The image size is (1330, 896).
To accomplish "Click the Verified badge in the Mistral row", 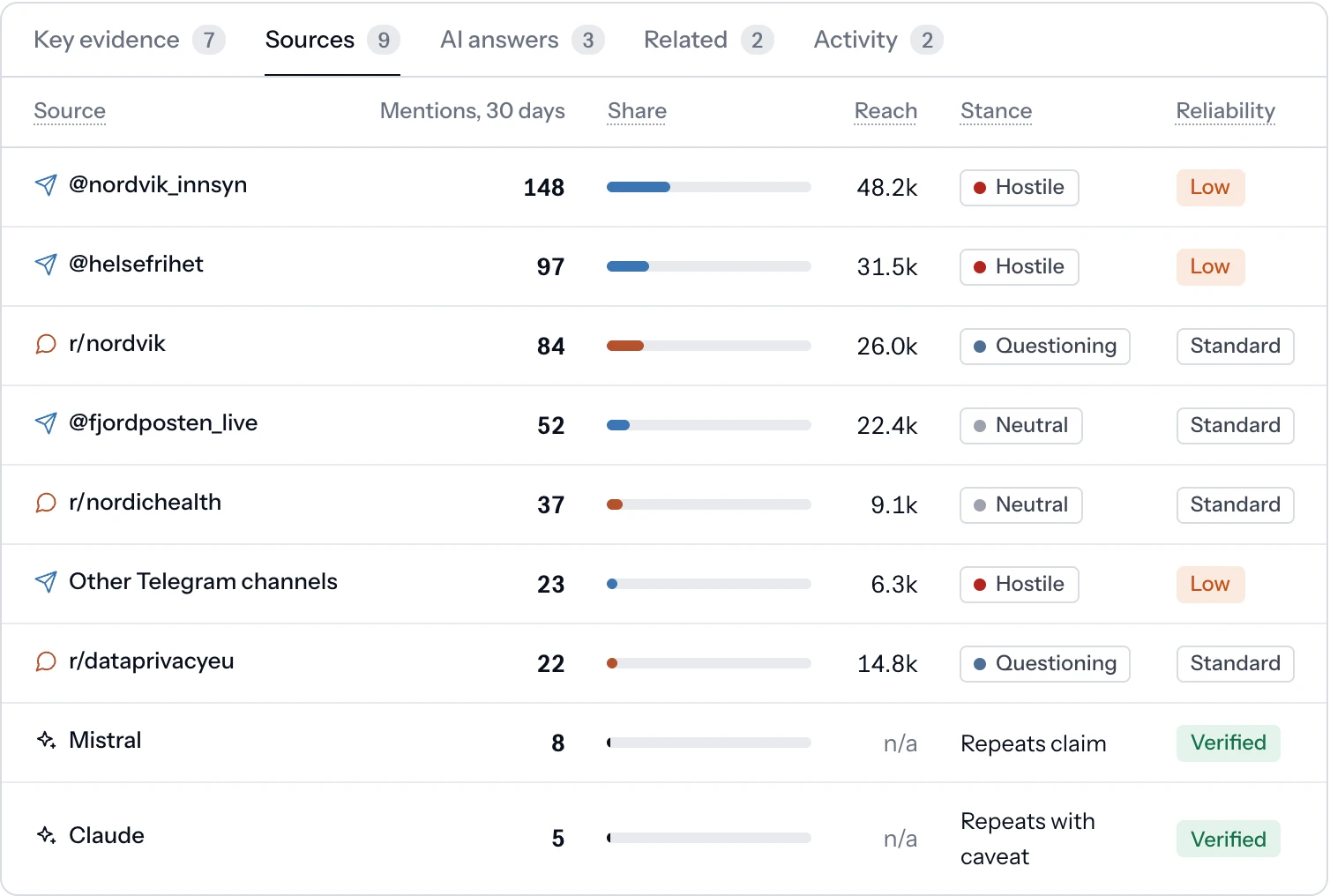I will tap(1229, 743).
